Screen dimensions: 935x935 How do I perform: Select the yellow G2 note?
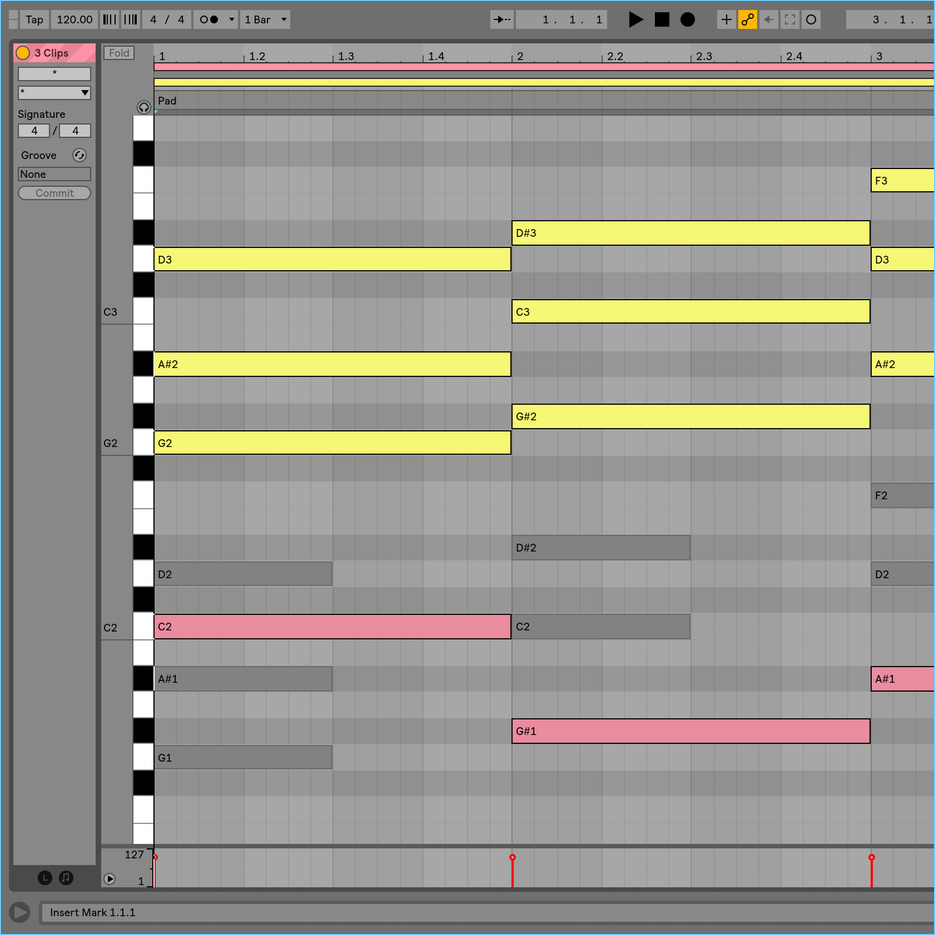332,443
